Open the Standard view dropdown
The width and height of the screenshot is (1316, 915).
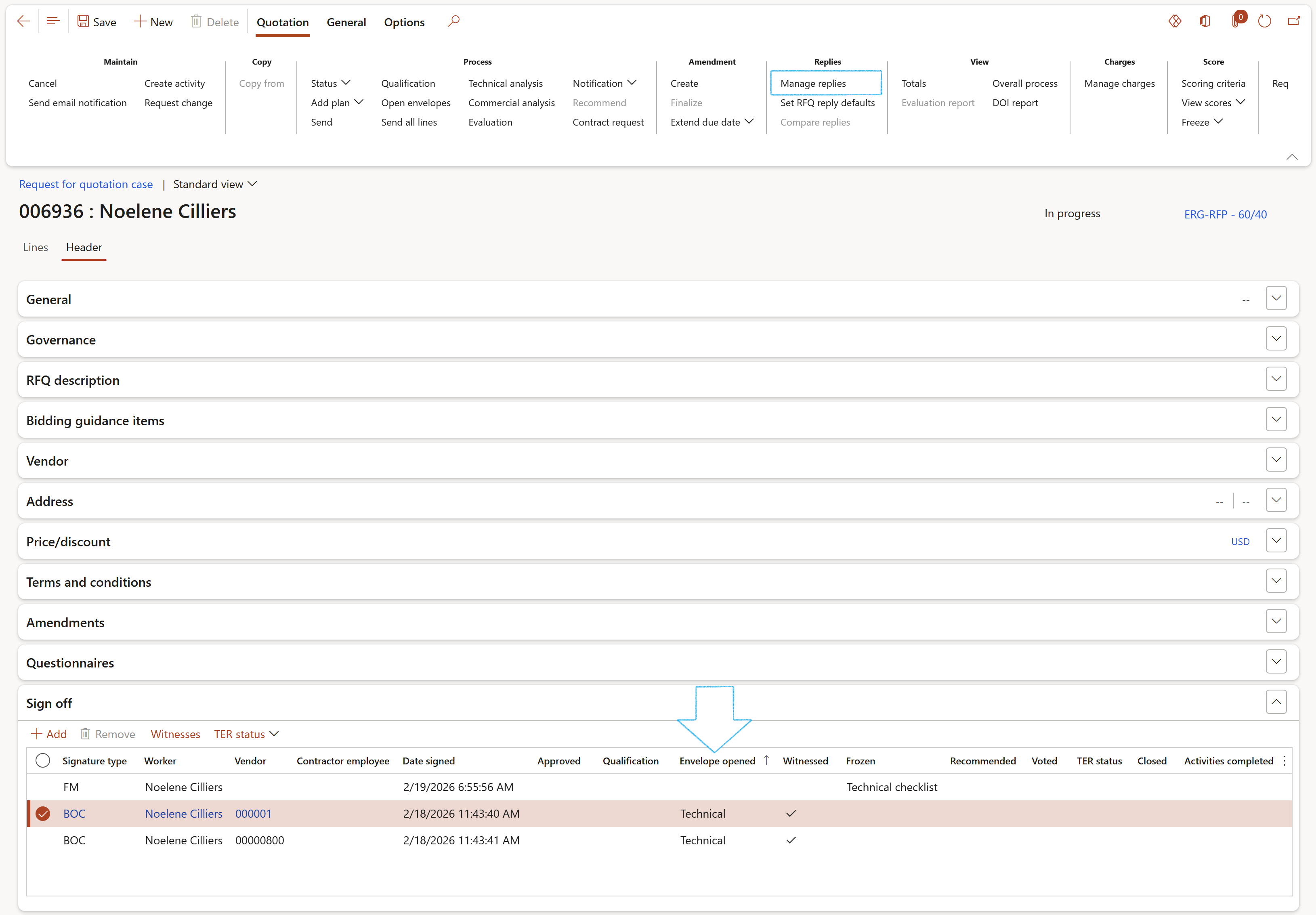pos(215,184)
